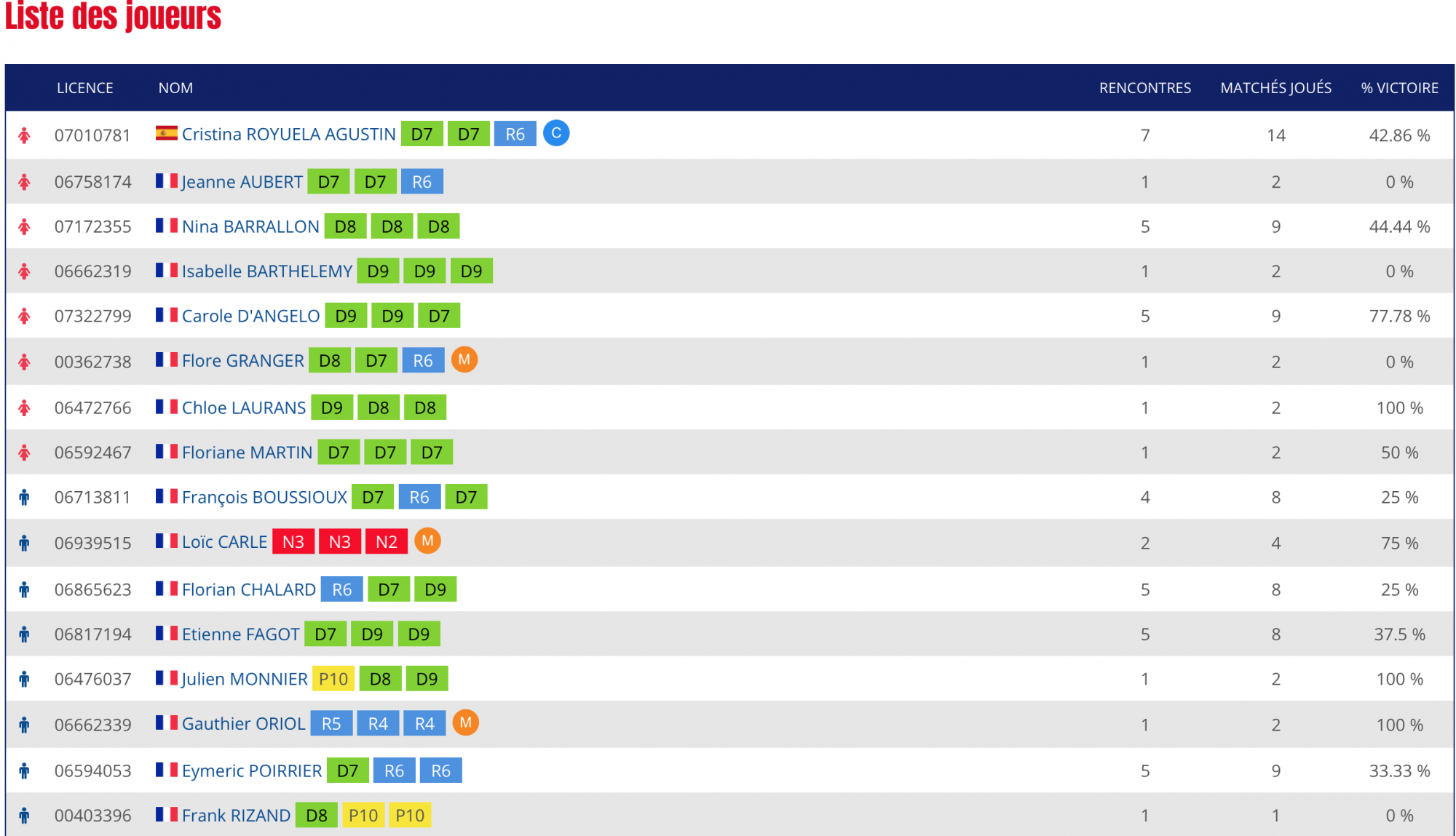Open Etienne FAGOT player profile

(241, 634)
